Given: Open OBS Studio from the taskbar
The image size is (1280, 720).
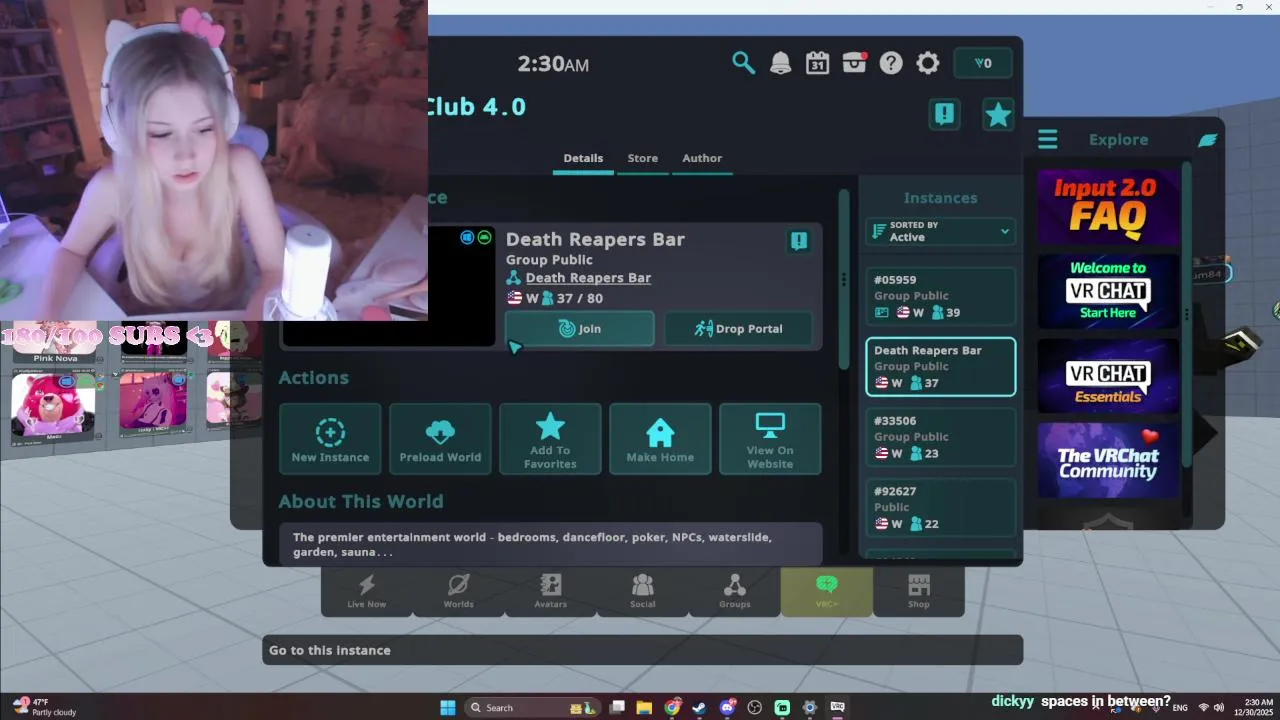Looking at the screenshot, I should (755, 708).
